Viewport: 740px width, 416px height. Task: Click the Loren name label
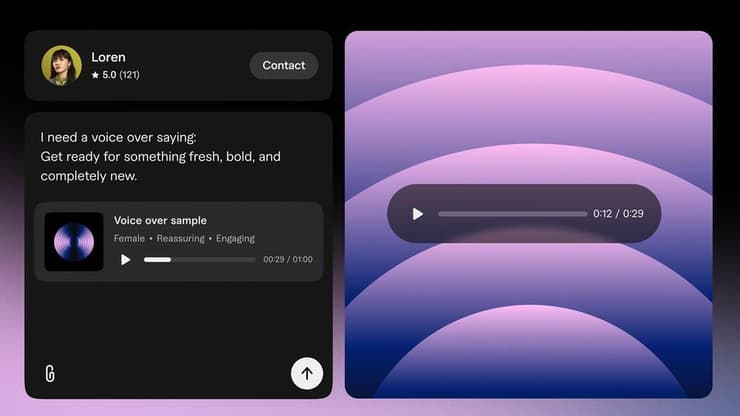pyautogui.click(x=107, y=57)
